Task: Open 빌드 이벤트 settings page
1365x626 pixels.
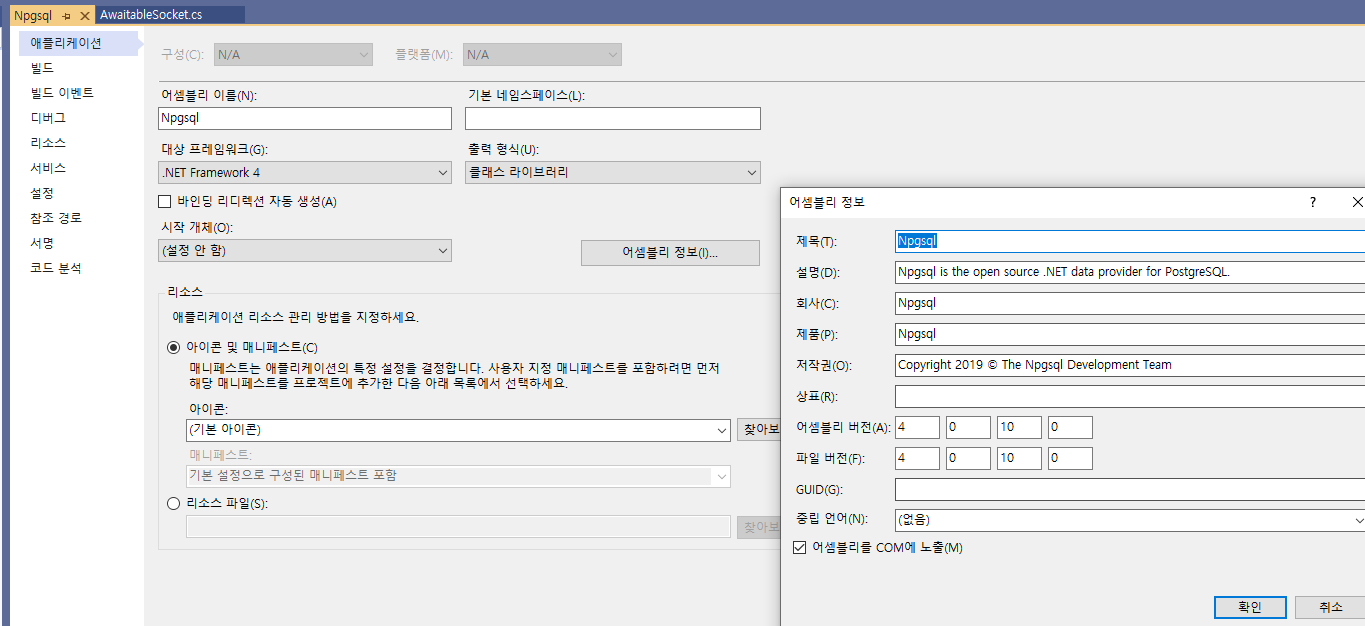Action: coord(62,93)
